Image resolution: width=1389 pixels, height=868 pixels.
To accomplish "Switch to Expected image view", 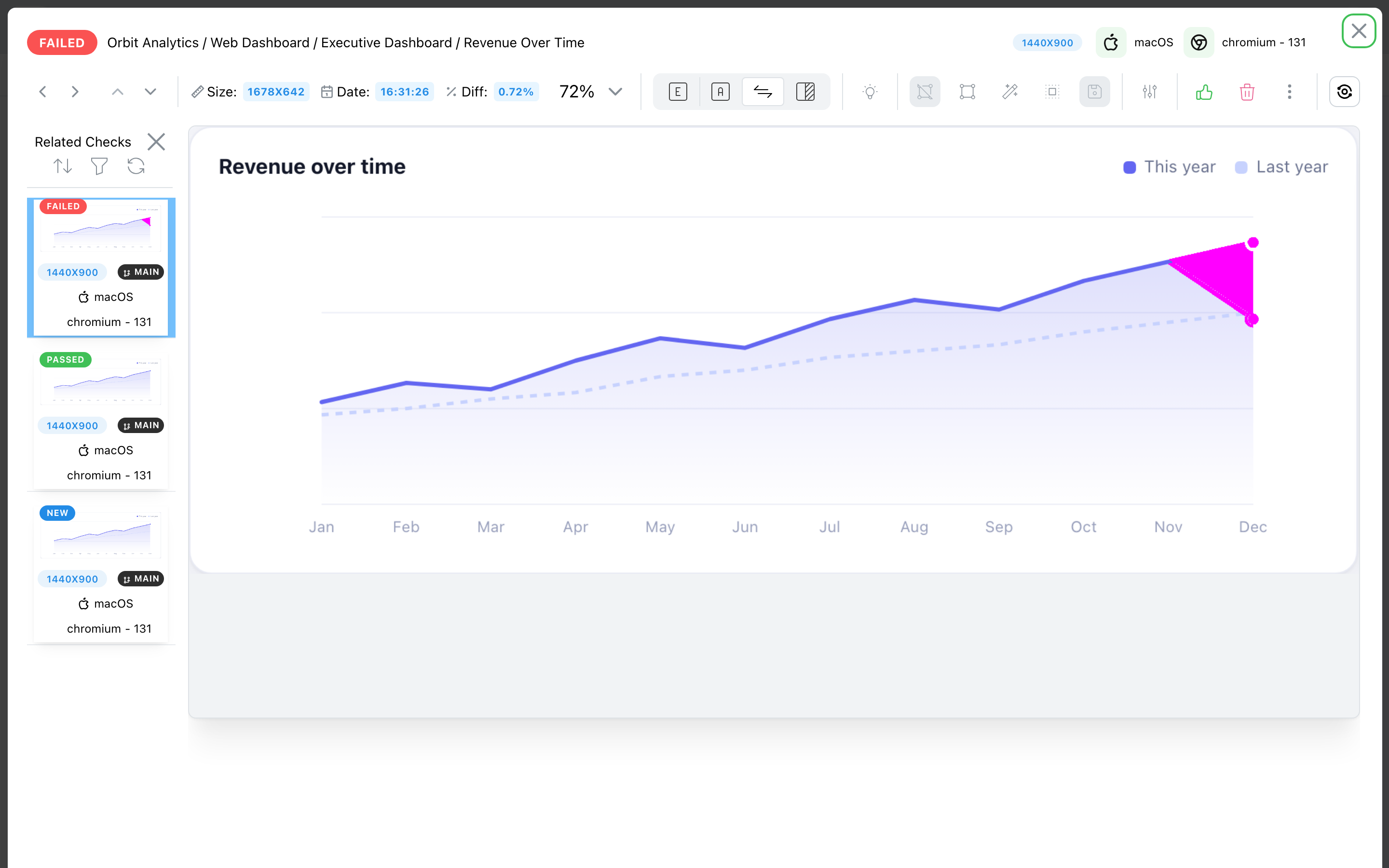I will click(x=678, y=92).
